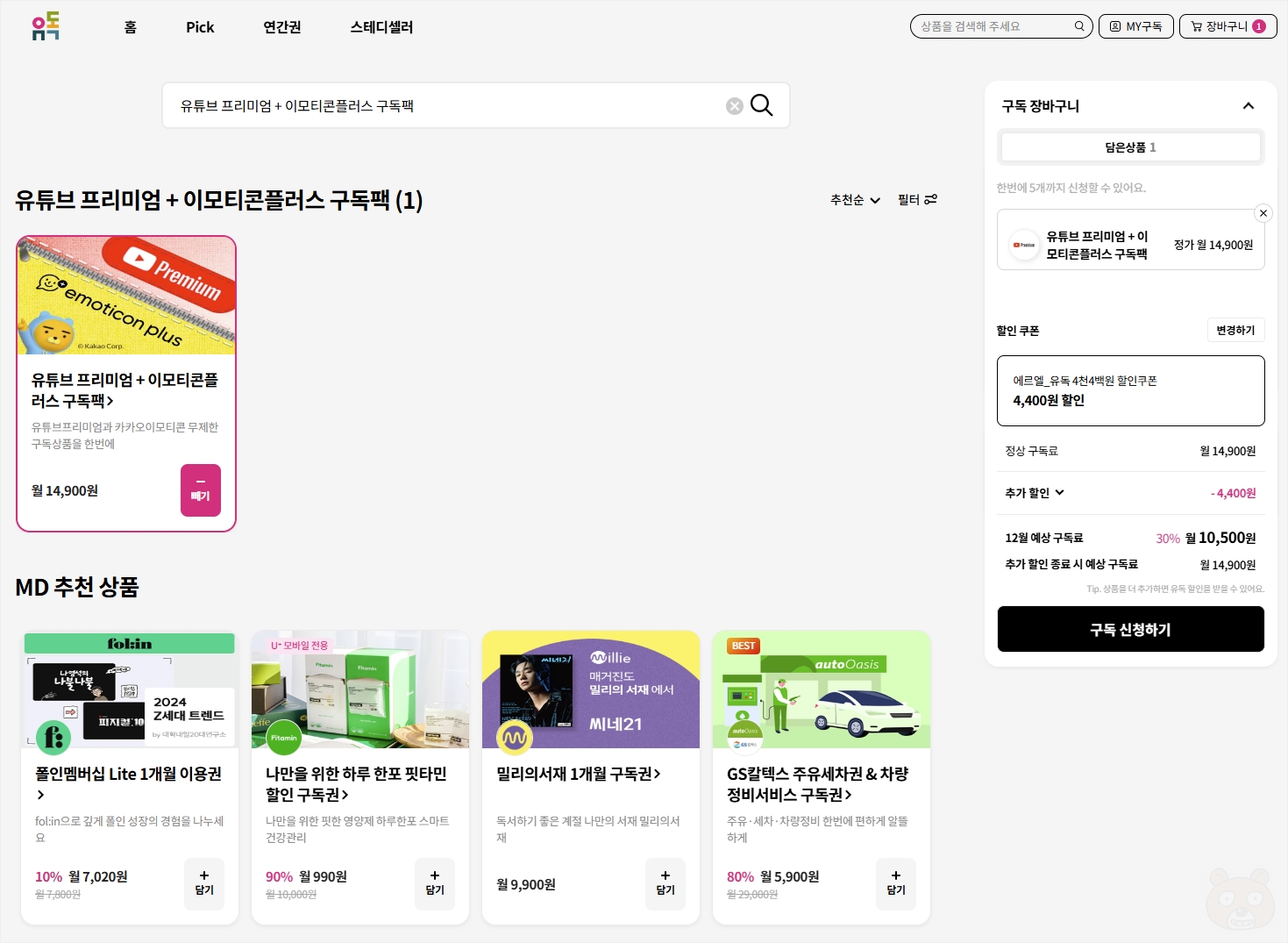Screen dimensions: 1288x943
Task: Click the 월 10,500원 expected fee text
Action: click(x=1220, y=538)
